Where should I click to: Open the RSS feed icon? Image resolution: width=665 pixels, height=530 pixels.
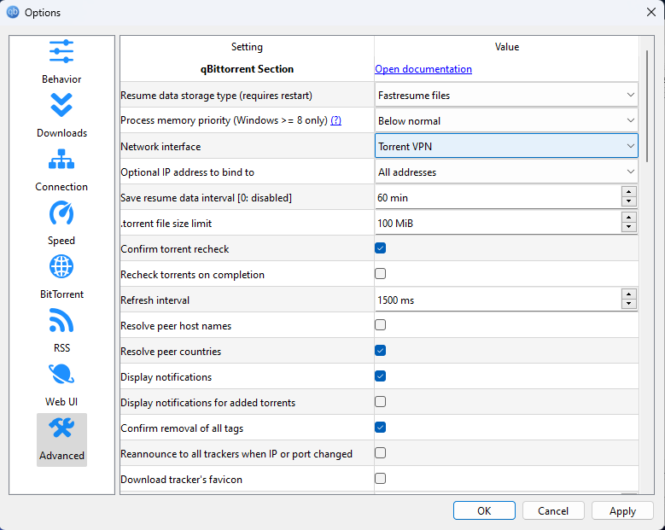coord(61,321)
